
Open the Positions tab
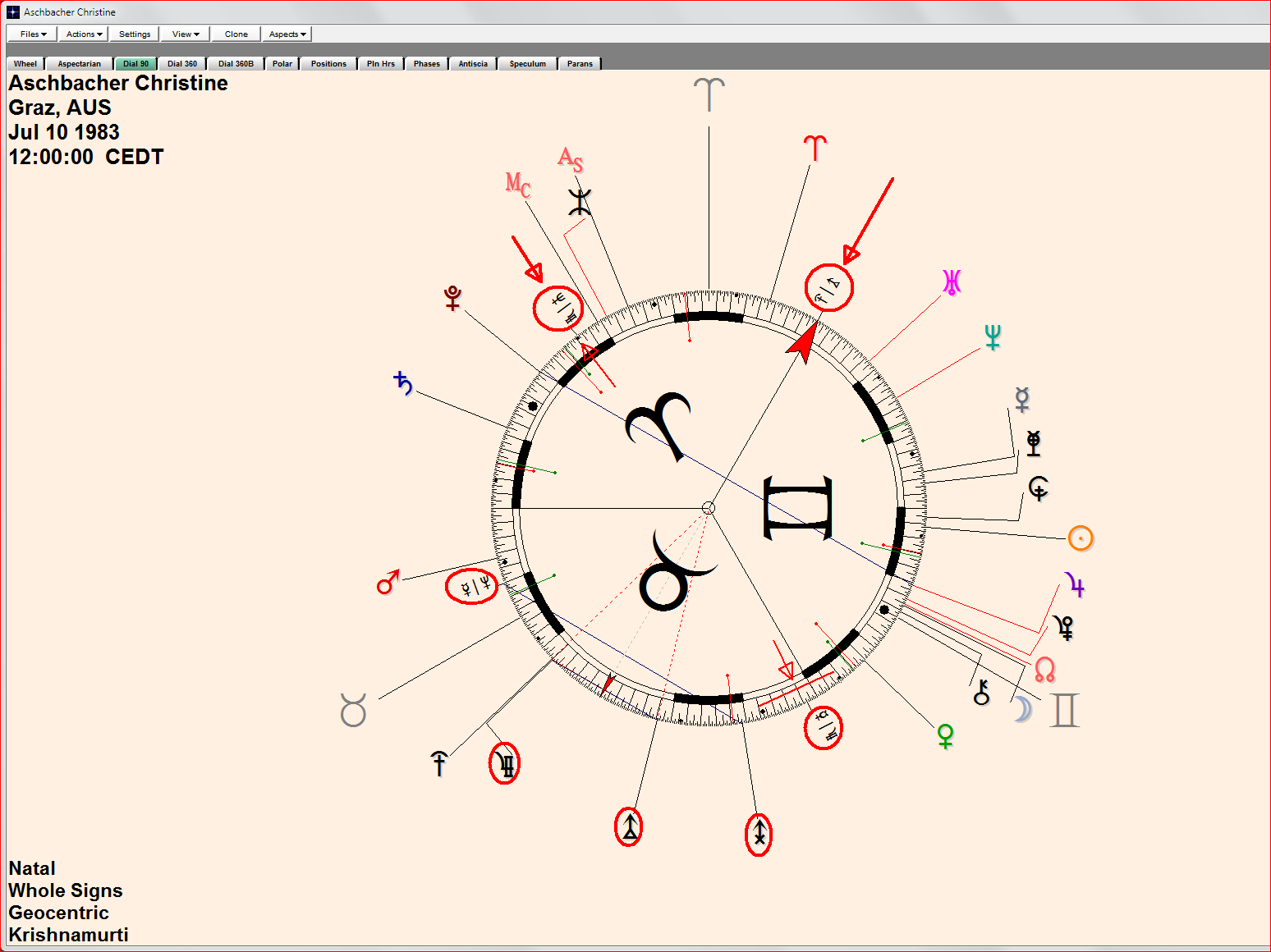tap(329, 63)
